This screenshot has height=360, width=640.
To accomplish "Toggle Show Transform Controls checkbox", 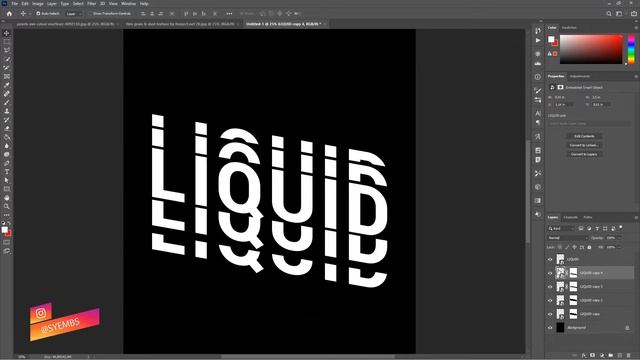I will click(x=90, y=13).
